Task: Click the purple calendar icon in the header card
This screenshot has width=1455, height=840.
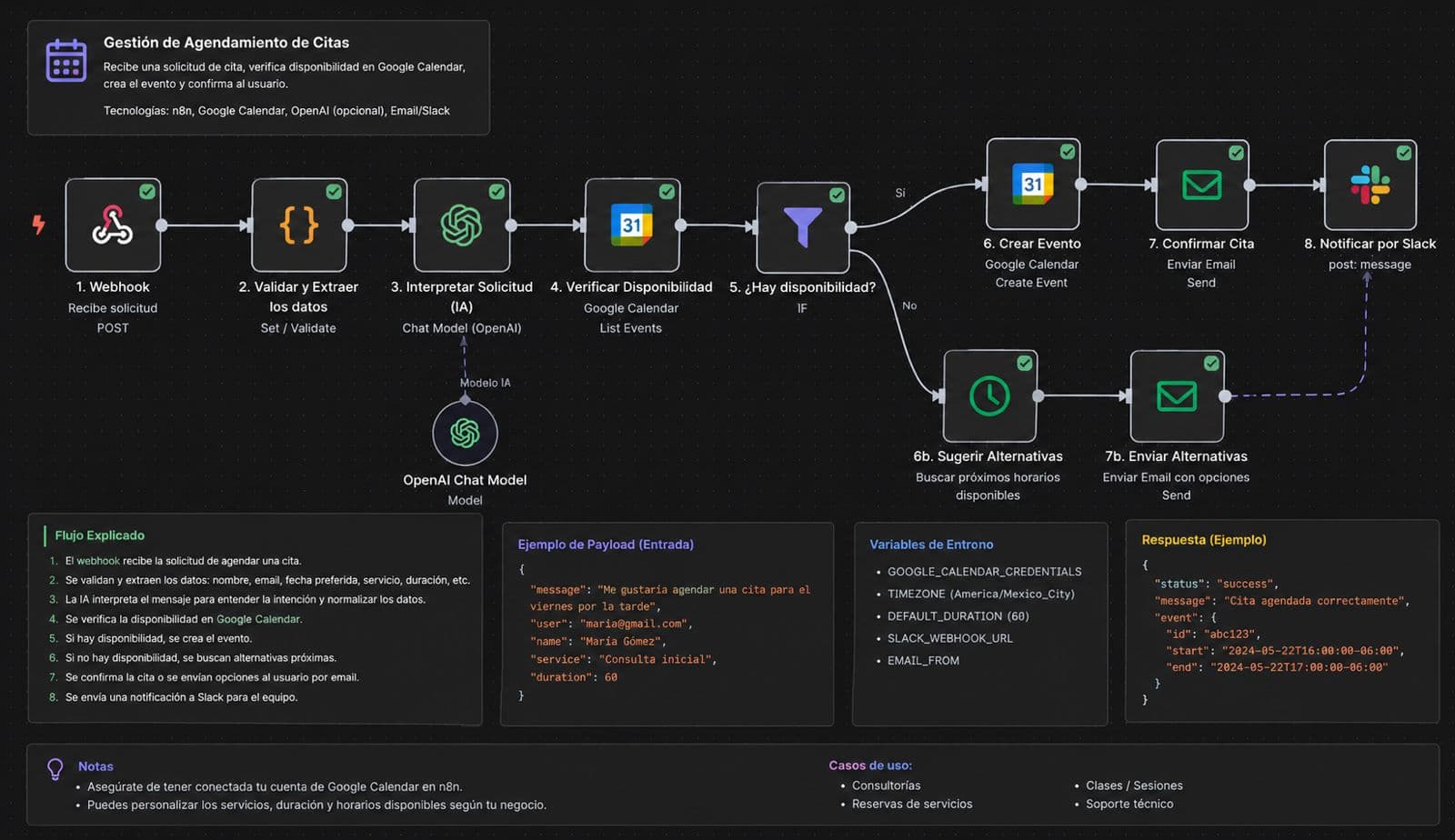Action: 66,60
